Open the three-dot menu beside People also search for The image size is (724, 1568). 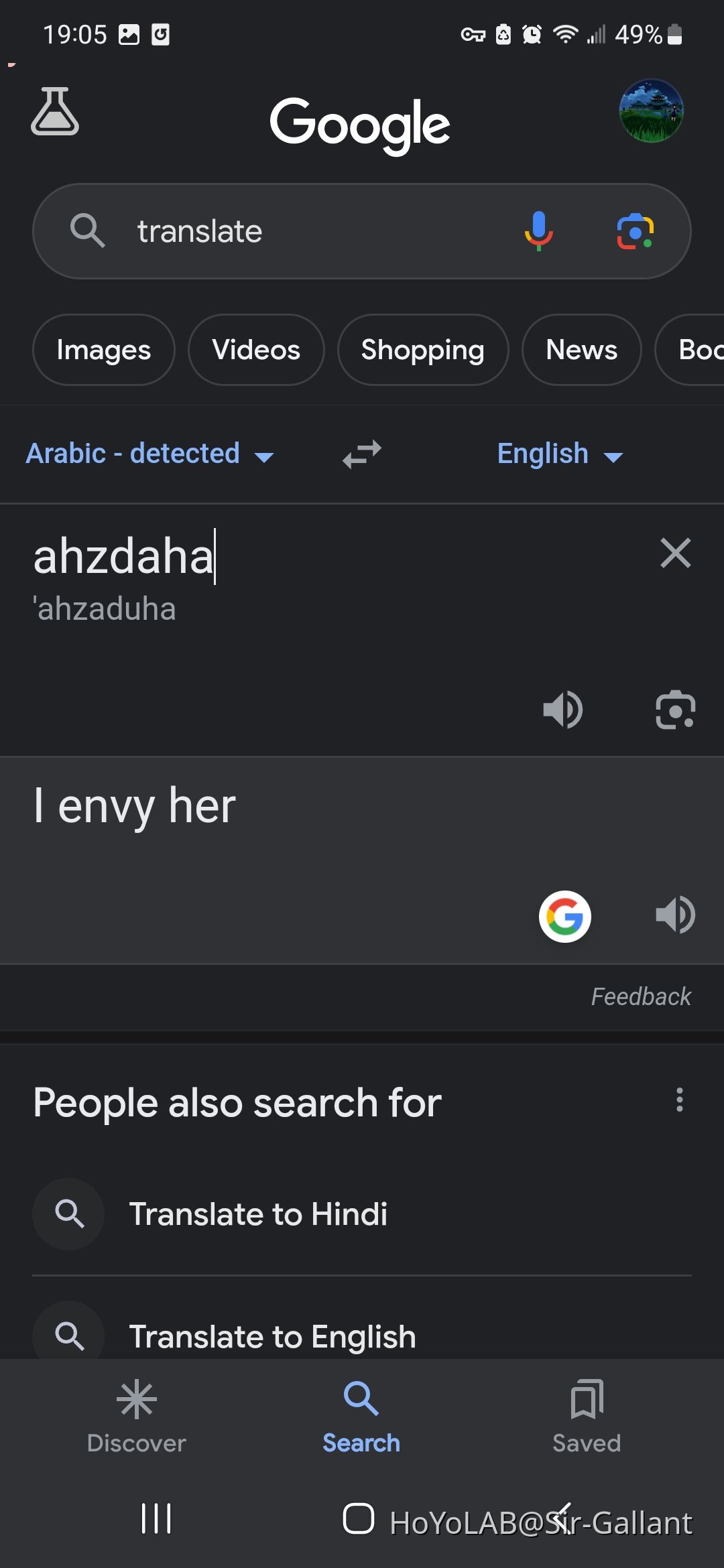[x=679, y=1100]
